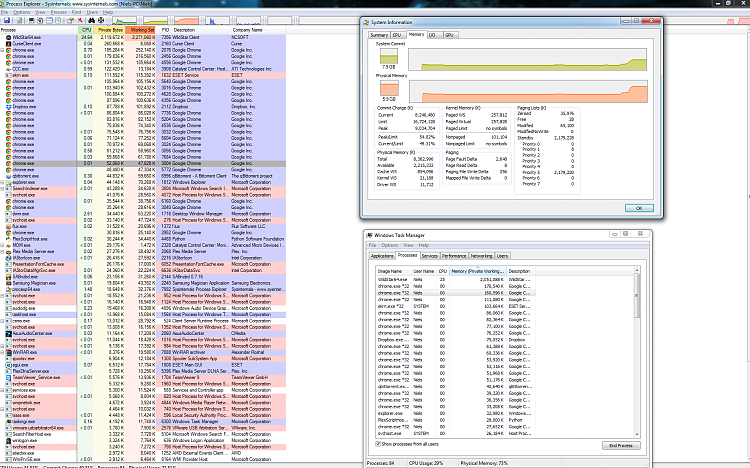Open Help menu in Process Explorer
The height and width of the screenshot is (468, 750).
(x=108, y=12)
